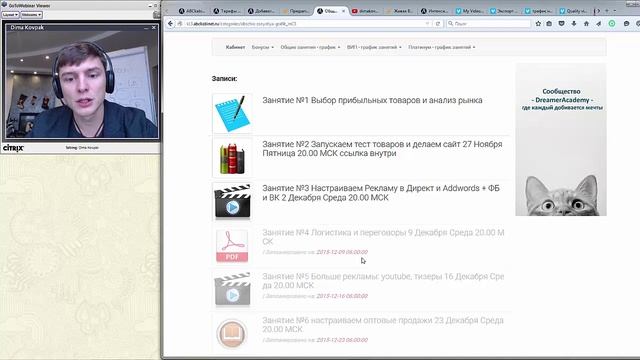The image size is (640, 360).
Task: Open Занятие №3 Настраиваем Рекламу link
Action: pos(381,193)
